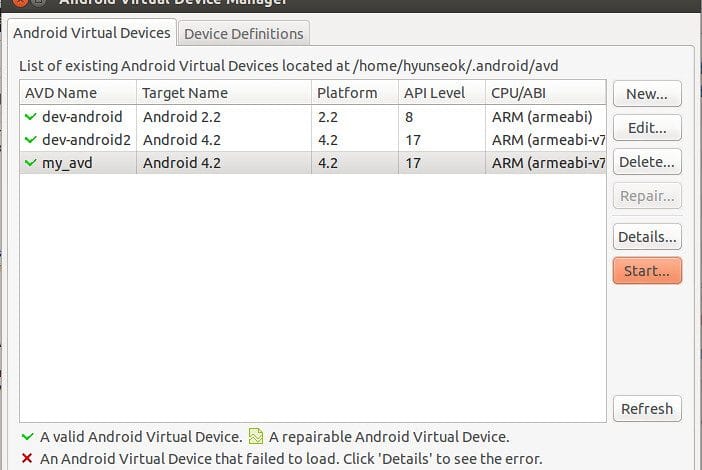The image size is (702, 470).
Task: Launch the emulator with Start... button
Action: click(x=647, y=270)
